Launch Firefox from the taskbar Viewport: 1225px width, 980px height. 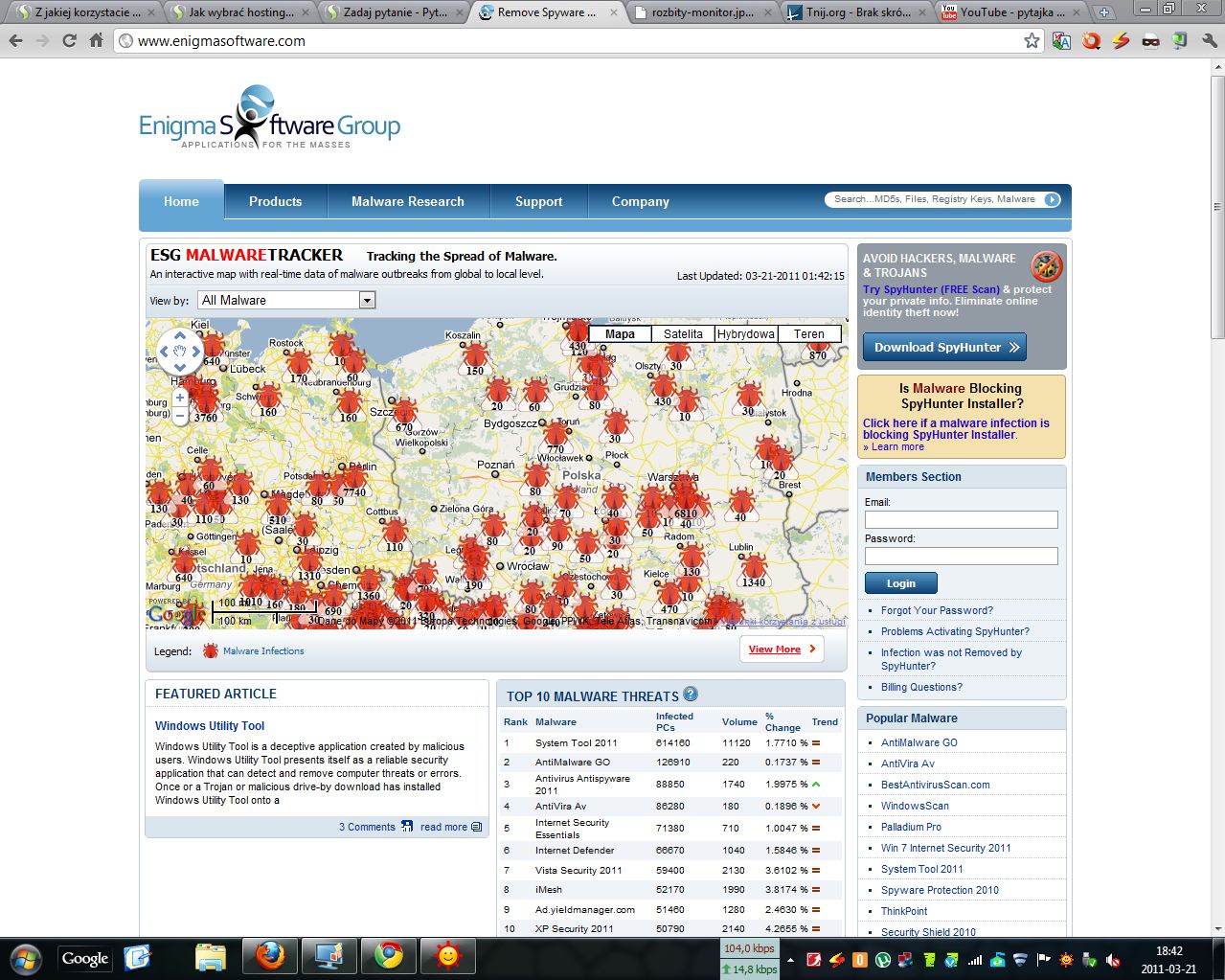point(270,956)
